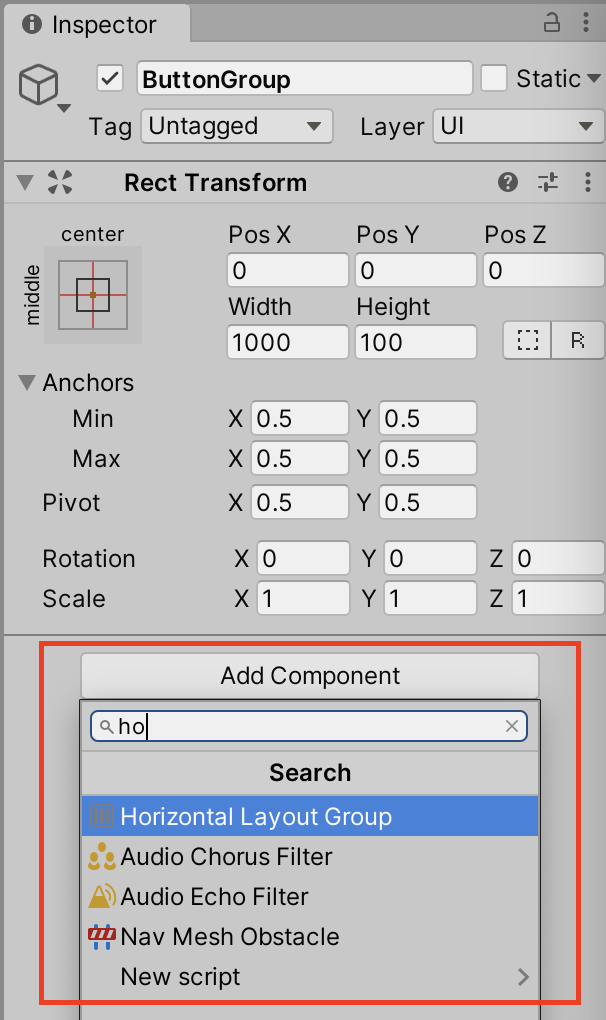Toggle raw edit mode R button
The height and width of the screenshot is (1020, 606).
click(578, 341)
